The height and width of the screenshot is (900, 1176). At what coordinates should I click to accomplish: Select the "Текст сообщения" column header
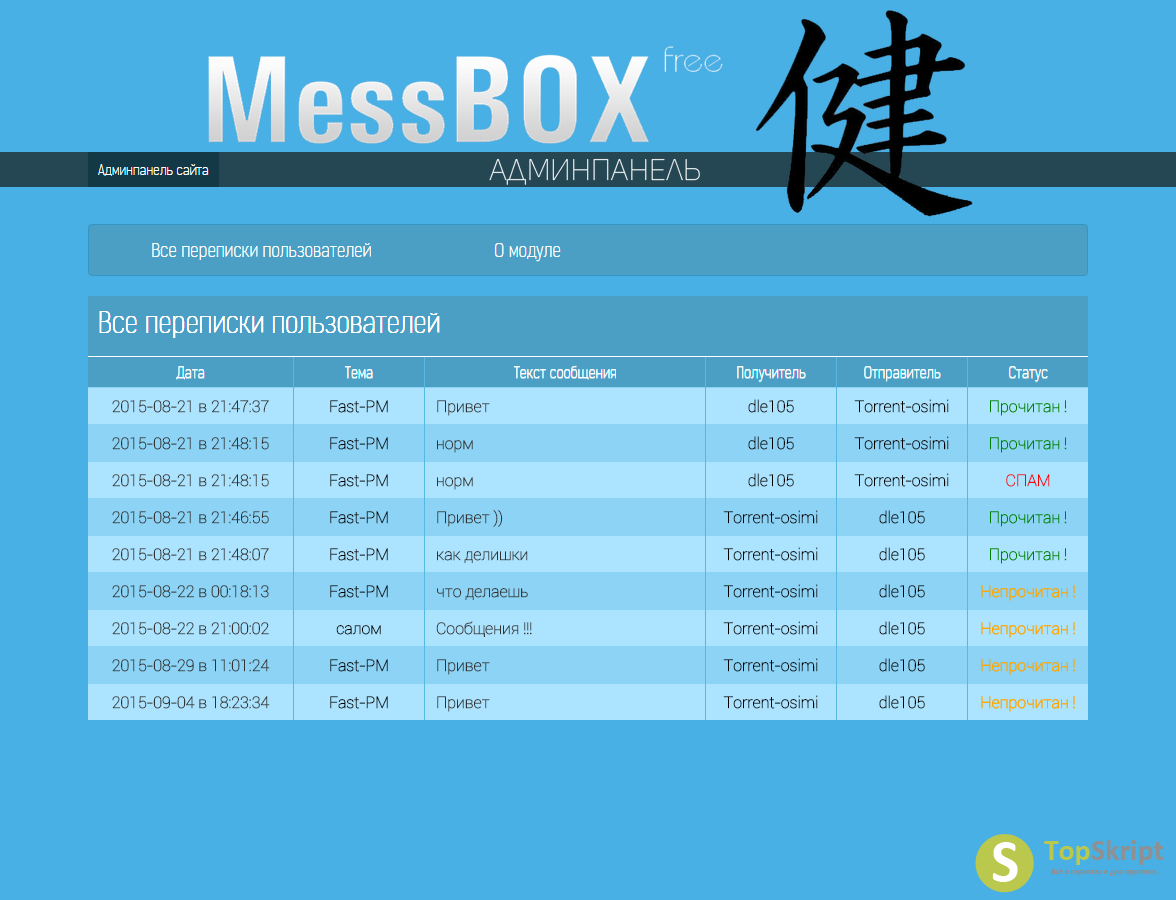[x=565, y=373]
